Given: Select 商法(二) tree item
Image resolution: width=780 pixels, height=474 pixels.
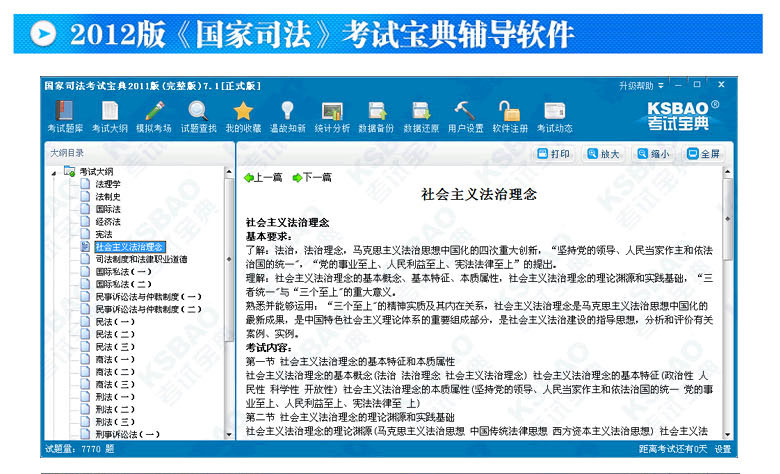Looking at the screenshot, I should point(115,372).
